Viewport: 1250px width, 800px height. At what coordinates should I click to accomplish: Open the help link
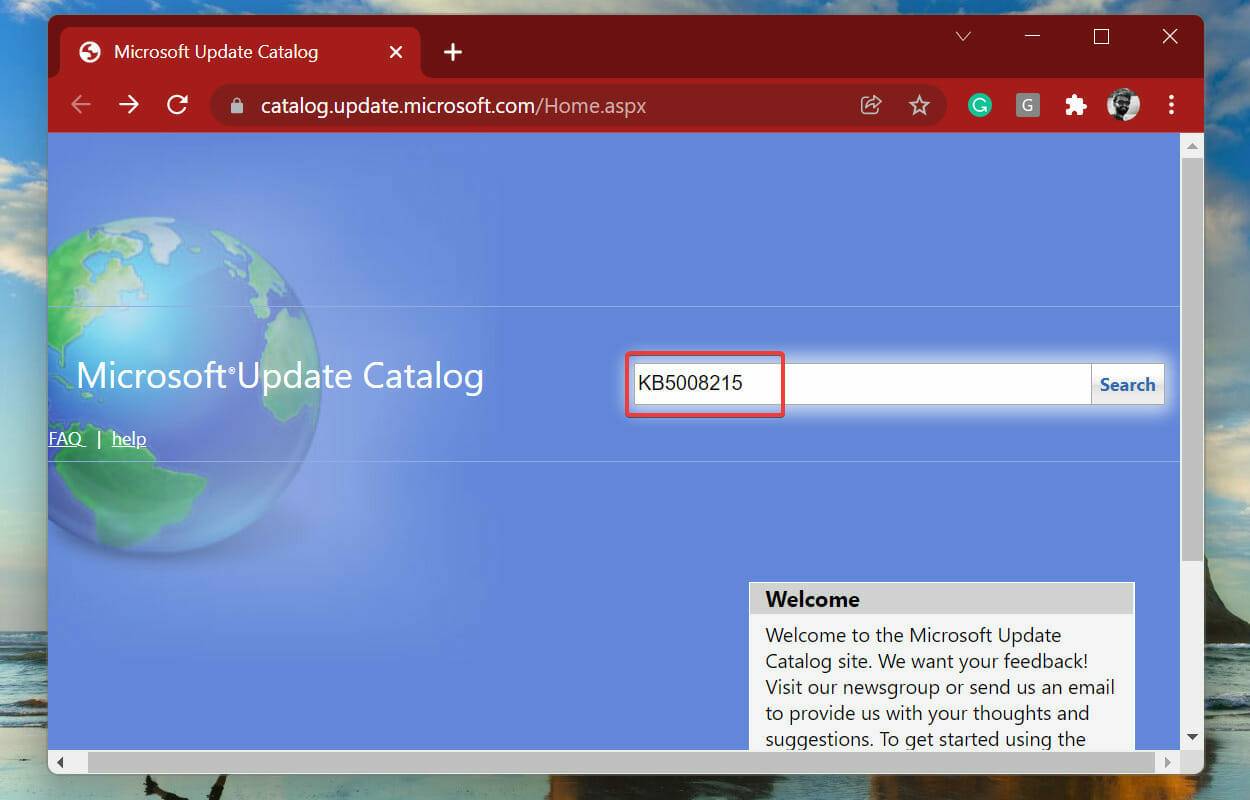tap(129, 438)
